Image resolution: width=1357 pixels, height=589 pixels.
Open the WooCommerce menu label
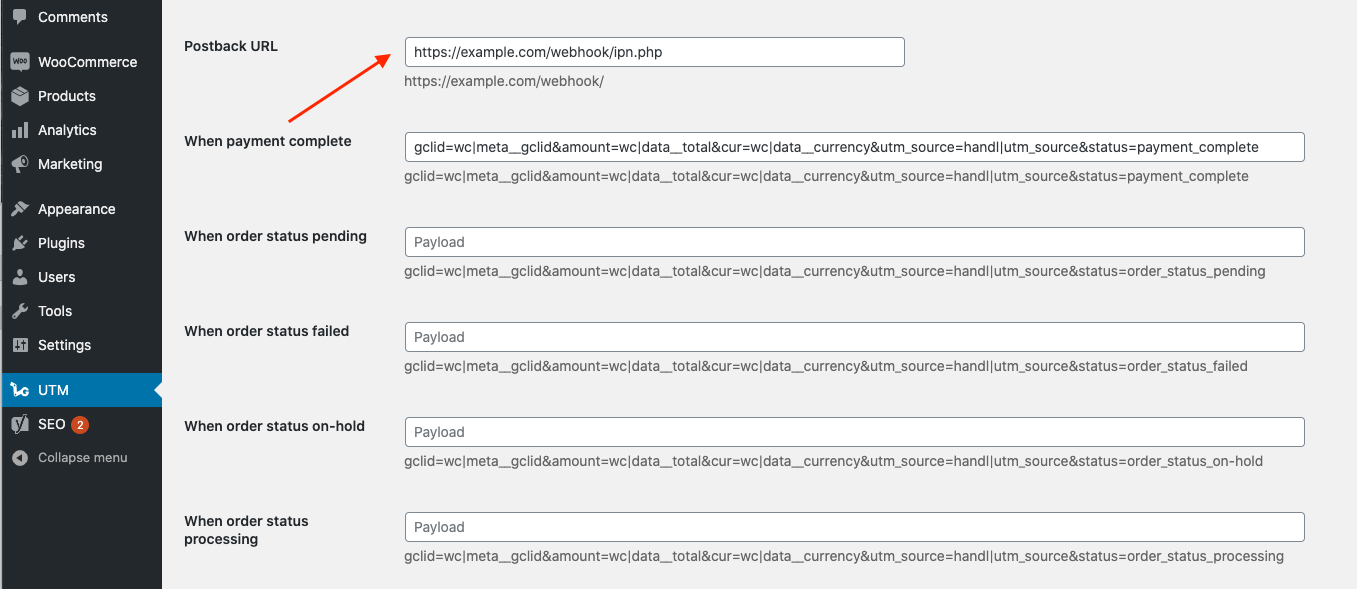[87, 62]
